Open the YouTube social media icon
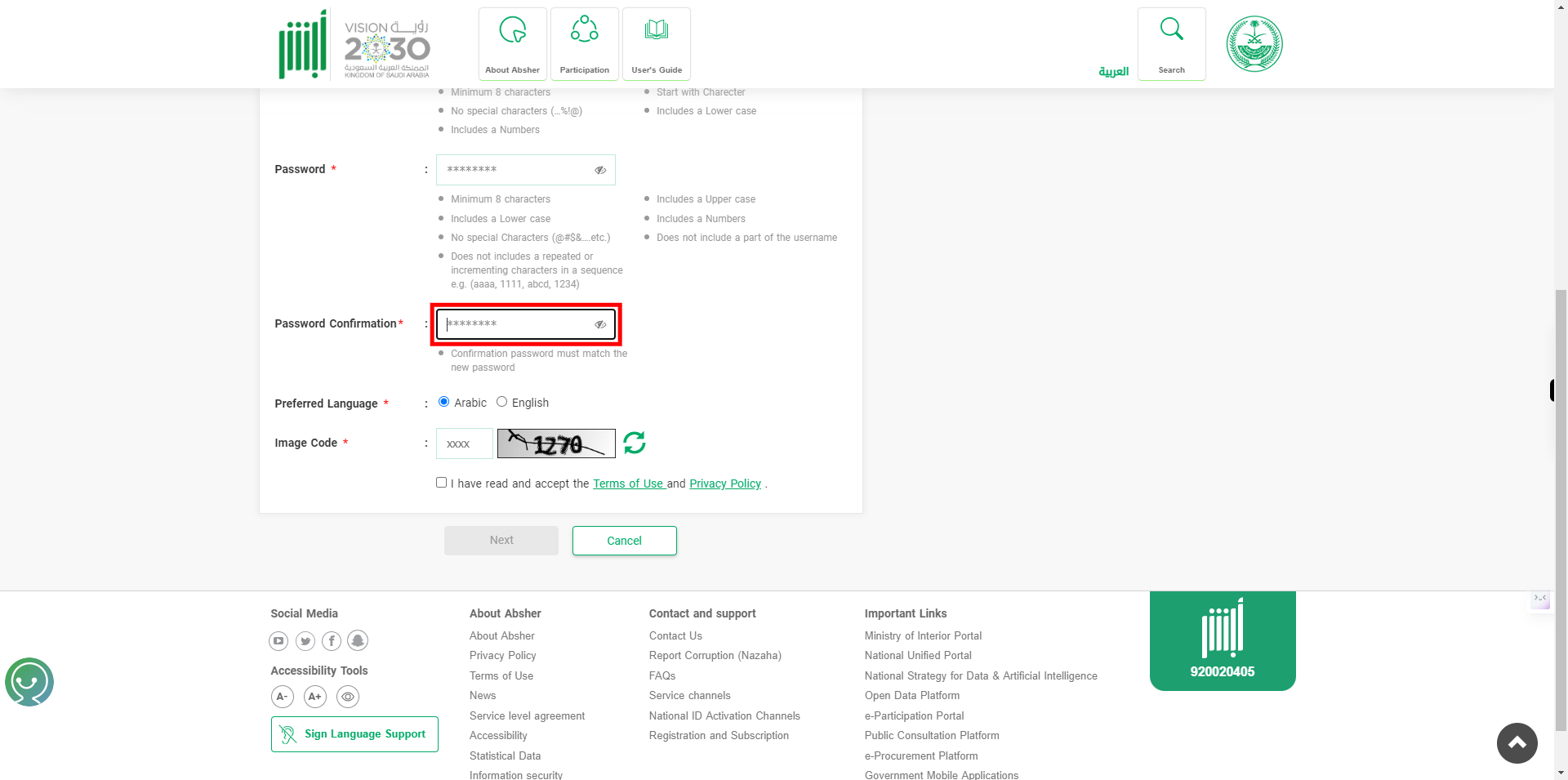This screenshot has width=1568, height=780. (278, 641)
